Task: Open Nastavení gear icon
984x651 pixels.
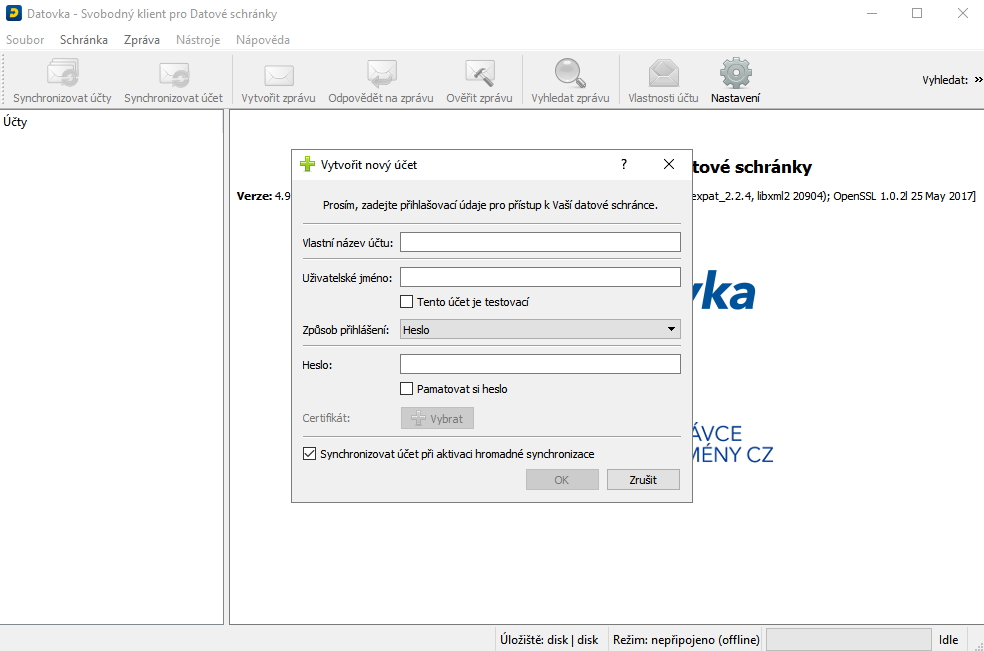Action: pyautogui.click(x=735, y=73)
